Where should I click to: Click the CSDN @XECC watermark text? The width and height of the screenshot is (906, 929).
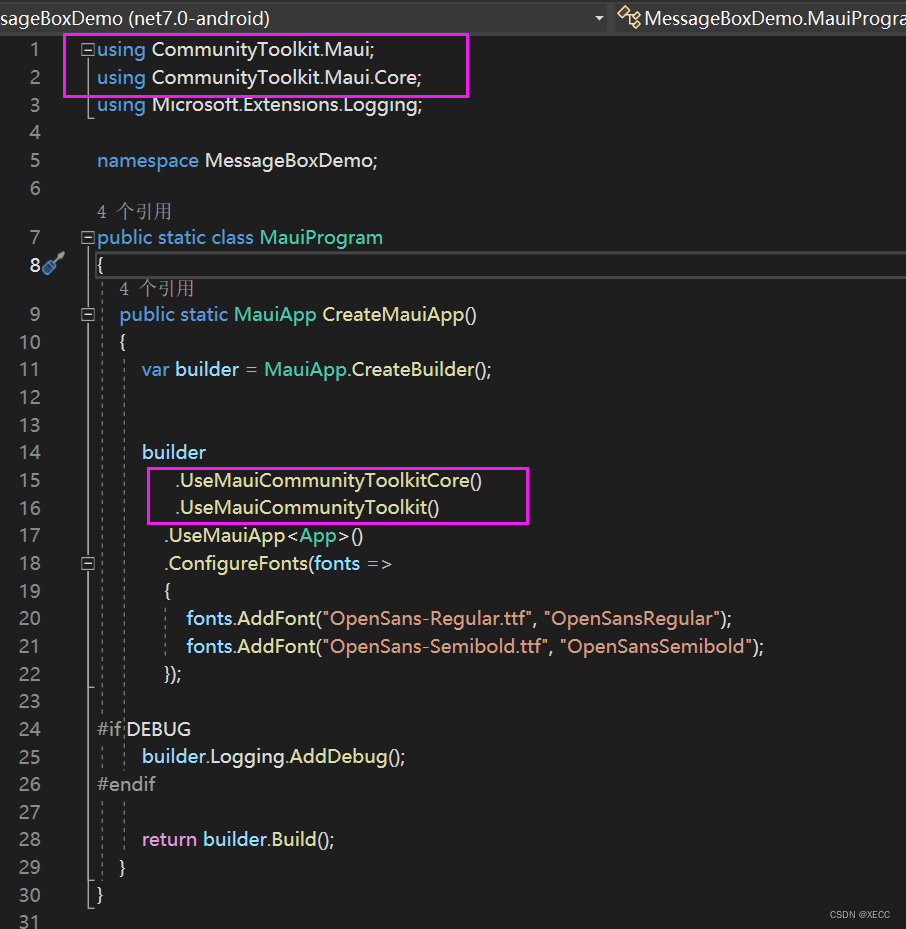click(859, 914)
